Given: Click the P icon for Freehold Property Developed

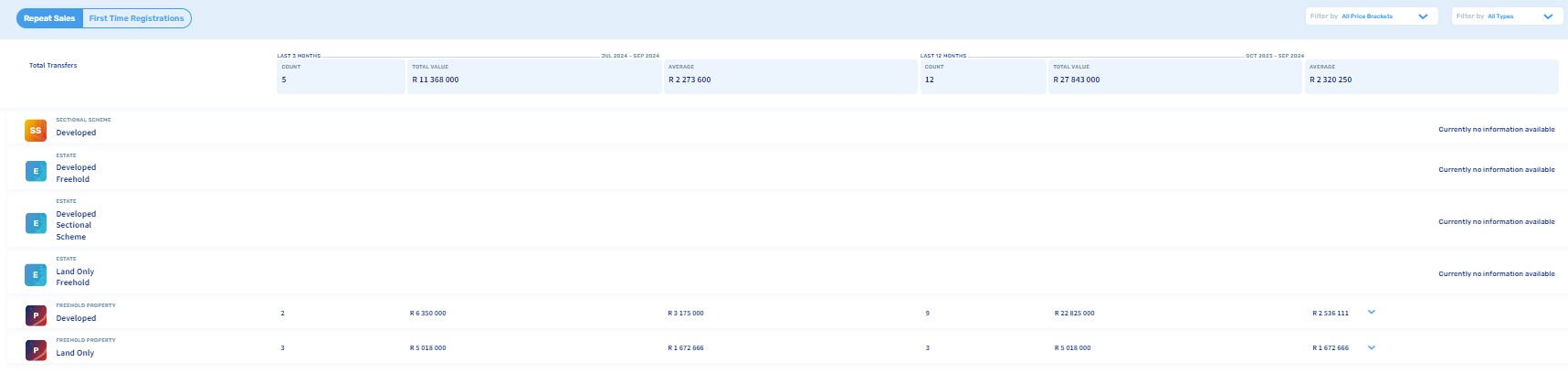Looking at the screenshot, I should (x=36, y=315).
